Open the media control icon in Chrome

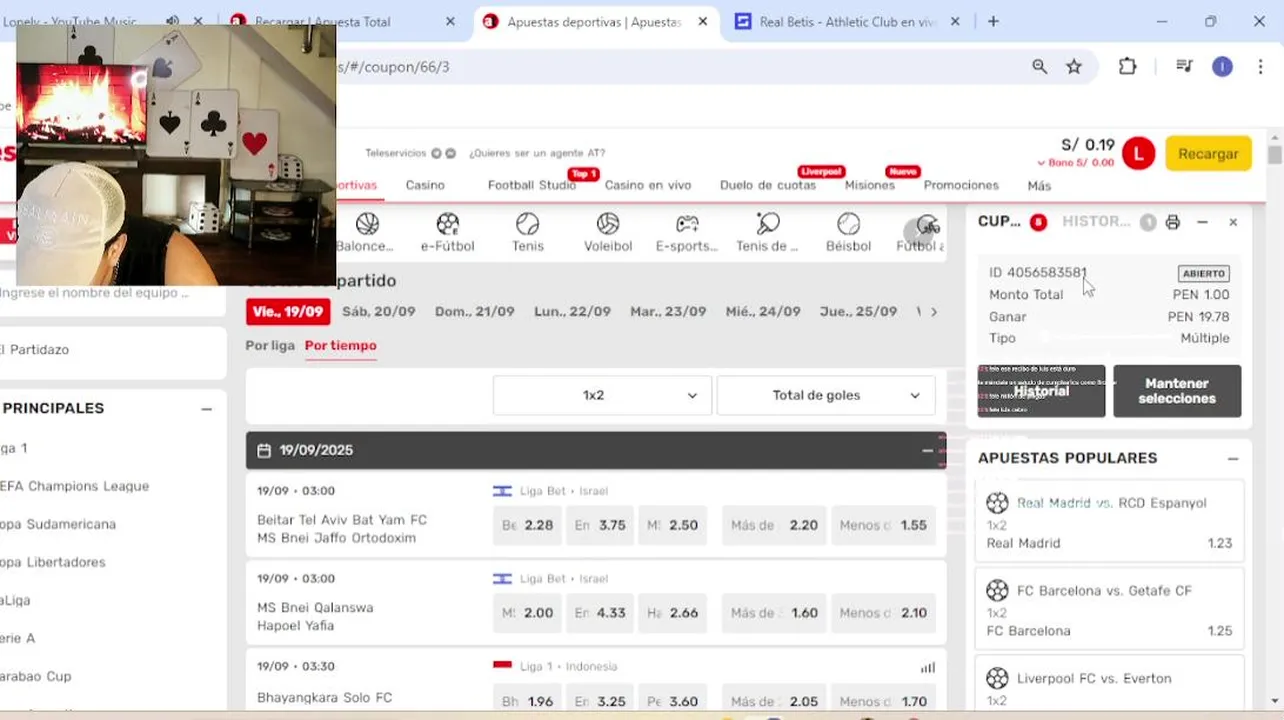coord(1185,66)
